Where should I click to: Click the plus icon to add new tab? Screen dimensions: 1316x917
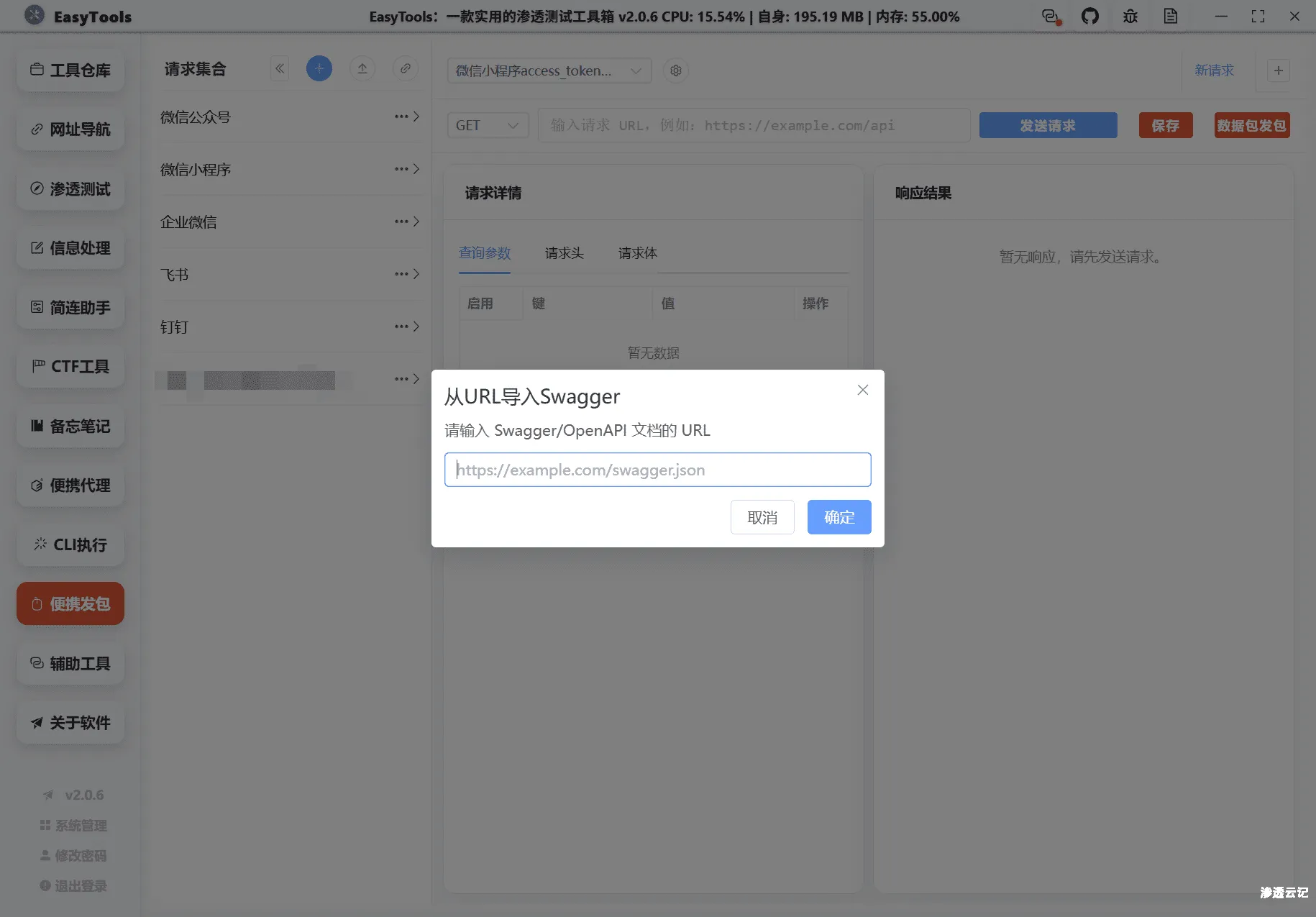coord(1278,70)
